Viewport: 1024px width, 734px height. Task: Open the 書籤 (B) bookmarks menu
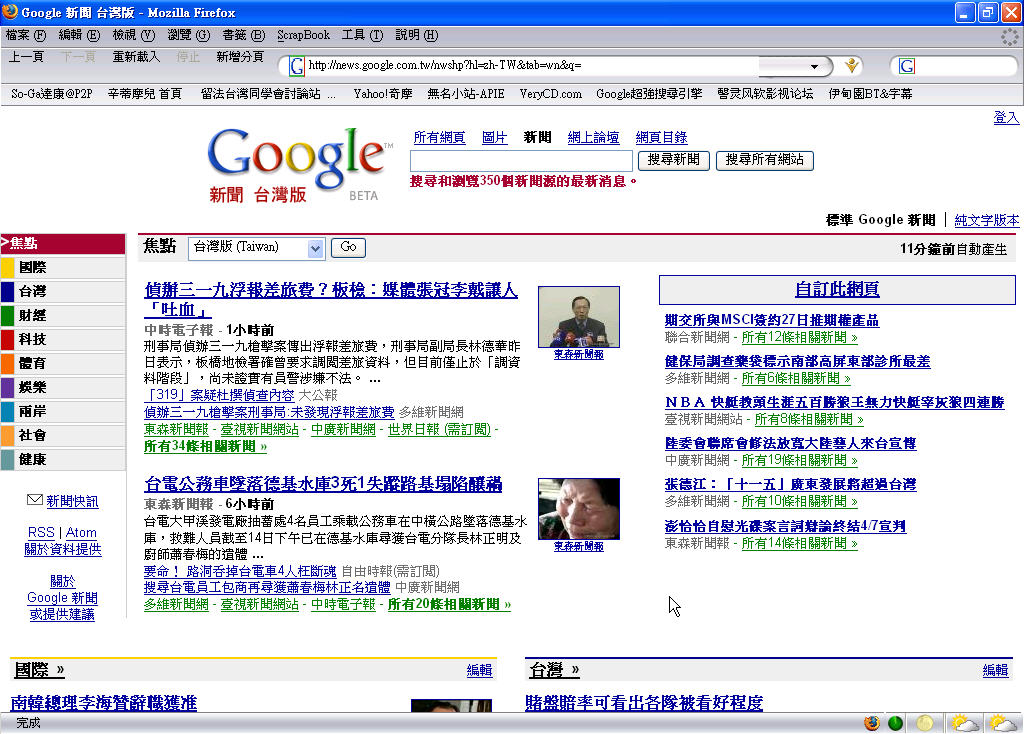tap(243, 35)
